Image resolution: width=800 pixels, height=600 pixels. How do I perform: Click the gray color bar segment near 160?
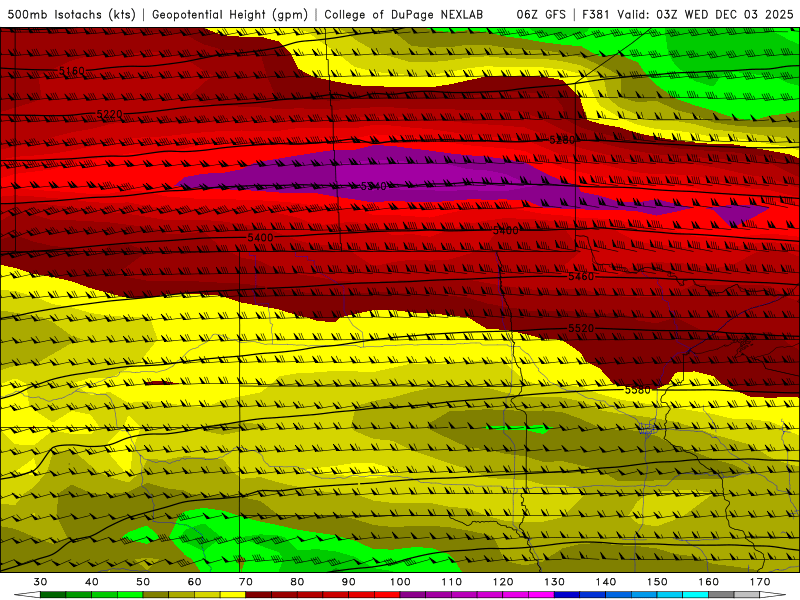click(721, 595)
